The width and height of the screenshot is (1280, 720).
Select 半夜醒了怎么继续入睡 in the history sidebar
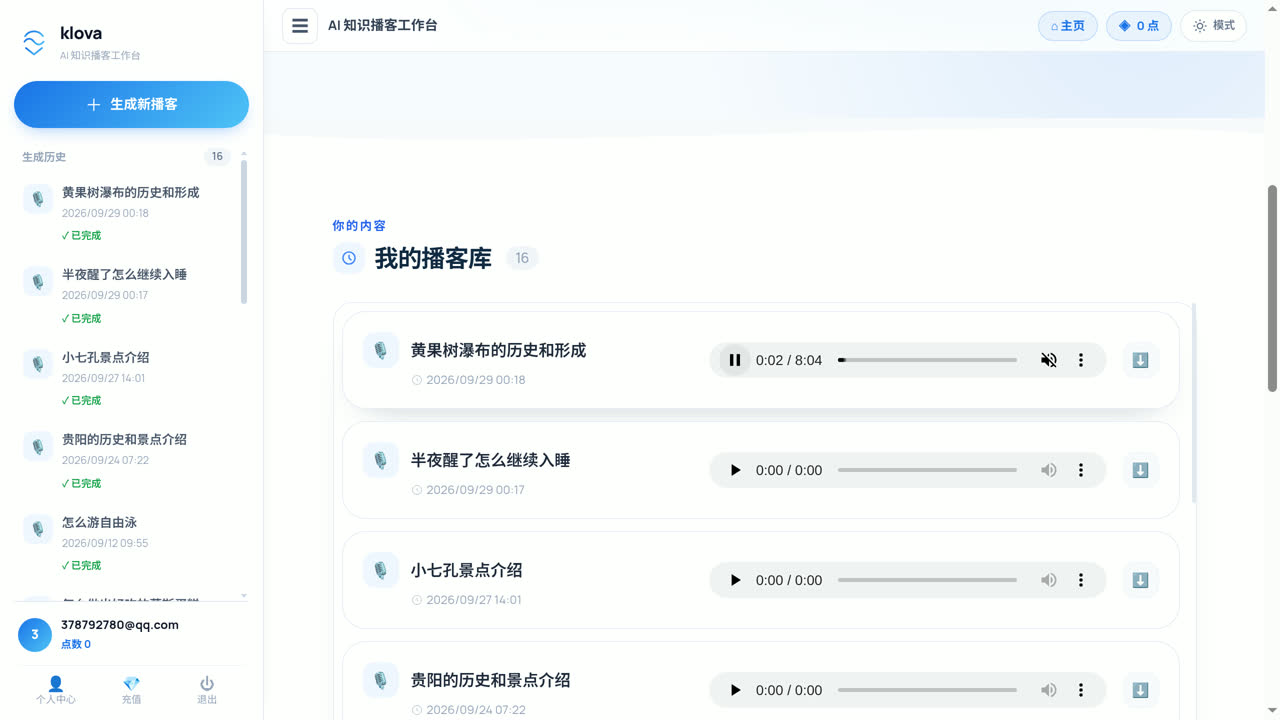[127, 295]
